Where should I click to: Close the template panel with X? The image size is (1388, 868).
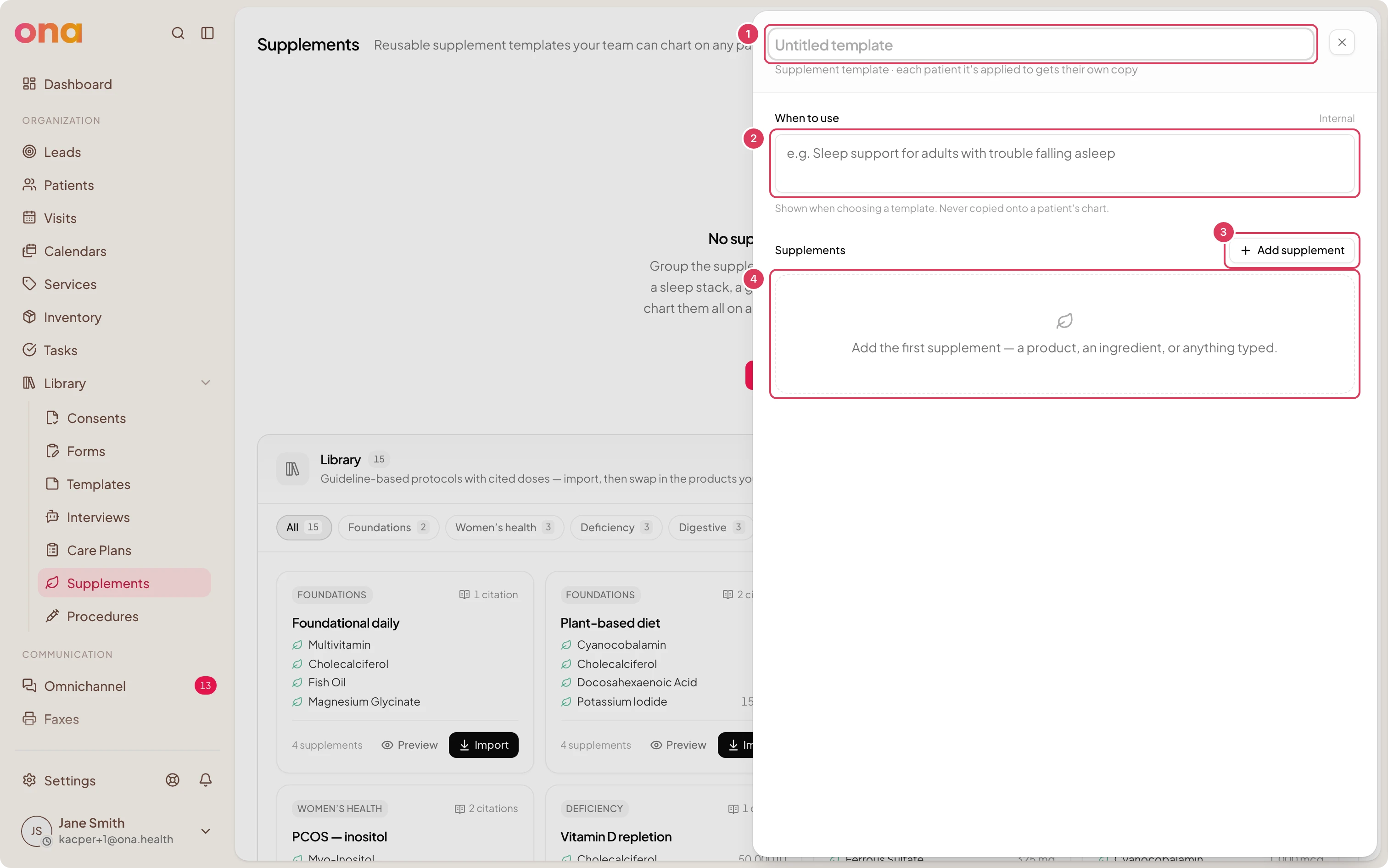1342,43
